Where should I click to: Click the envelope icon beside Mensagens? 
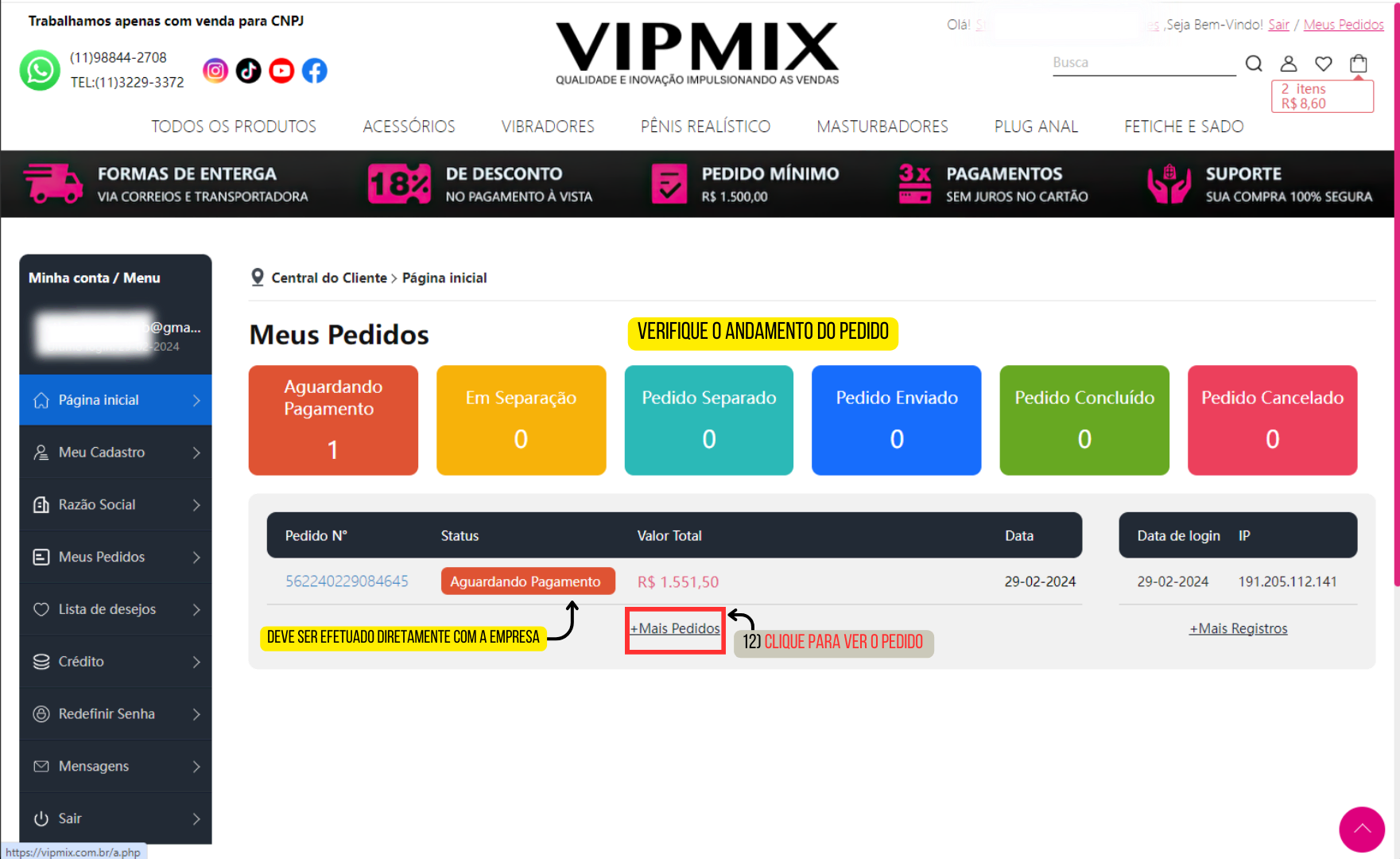point(41,766)
